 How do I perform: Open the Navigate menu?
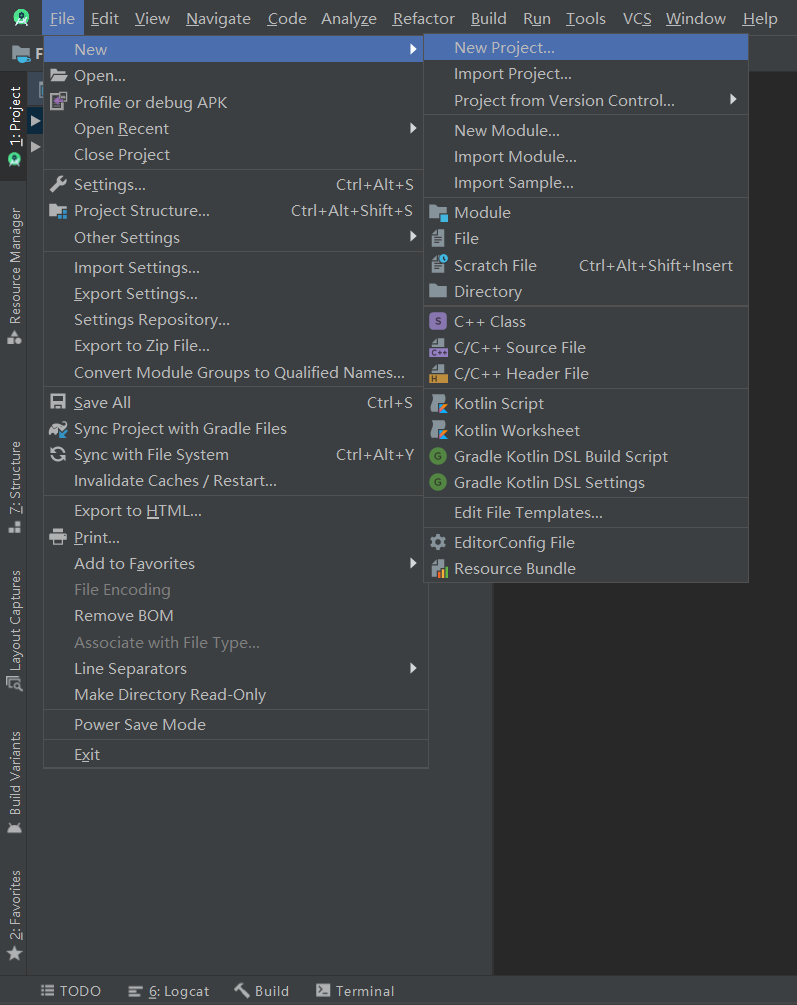tap(218, 19)
